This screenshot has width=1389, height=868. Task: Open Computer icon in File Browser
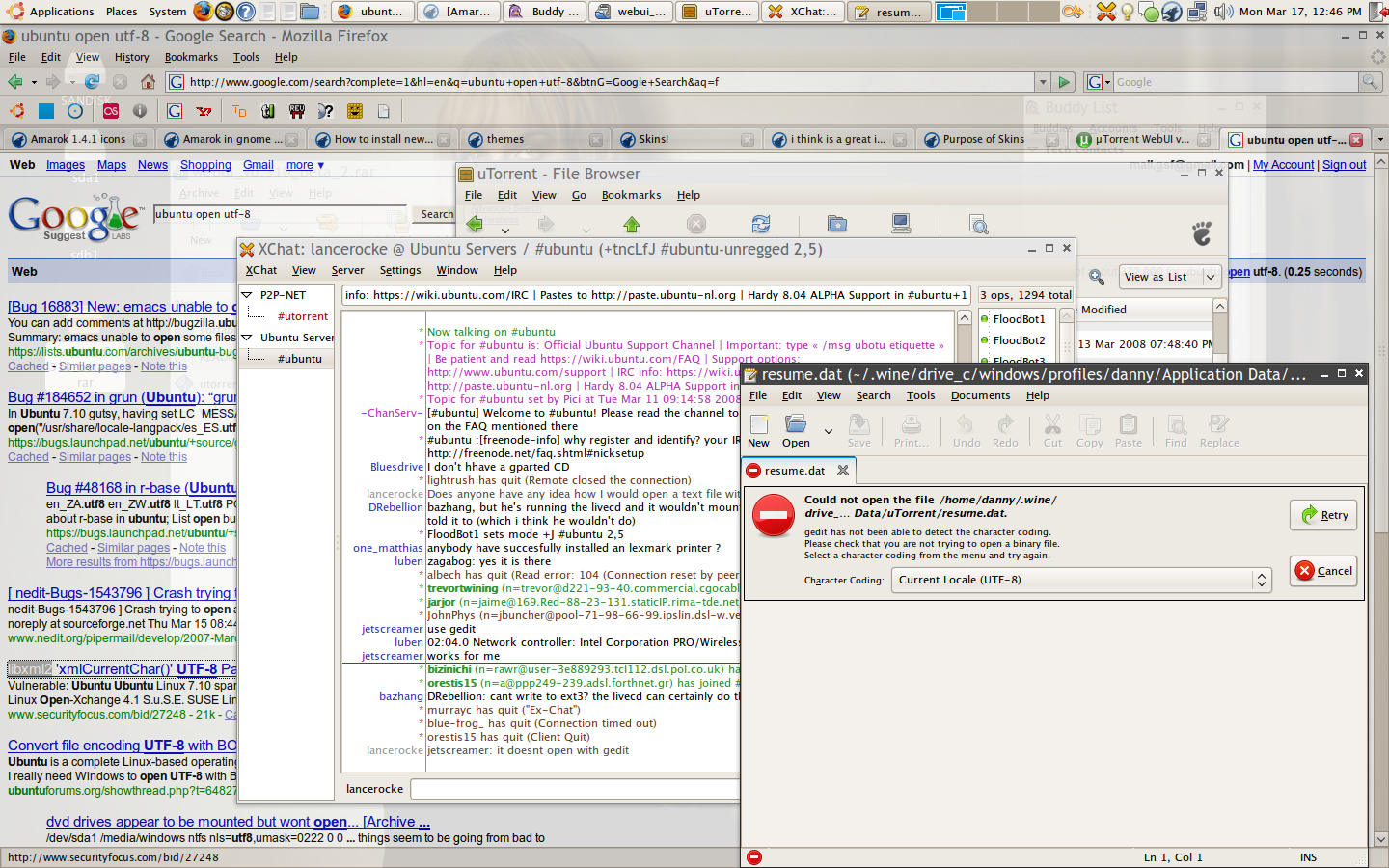(901, 224)
